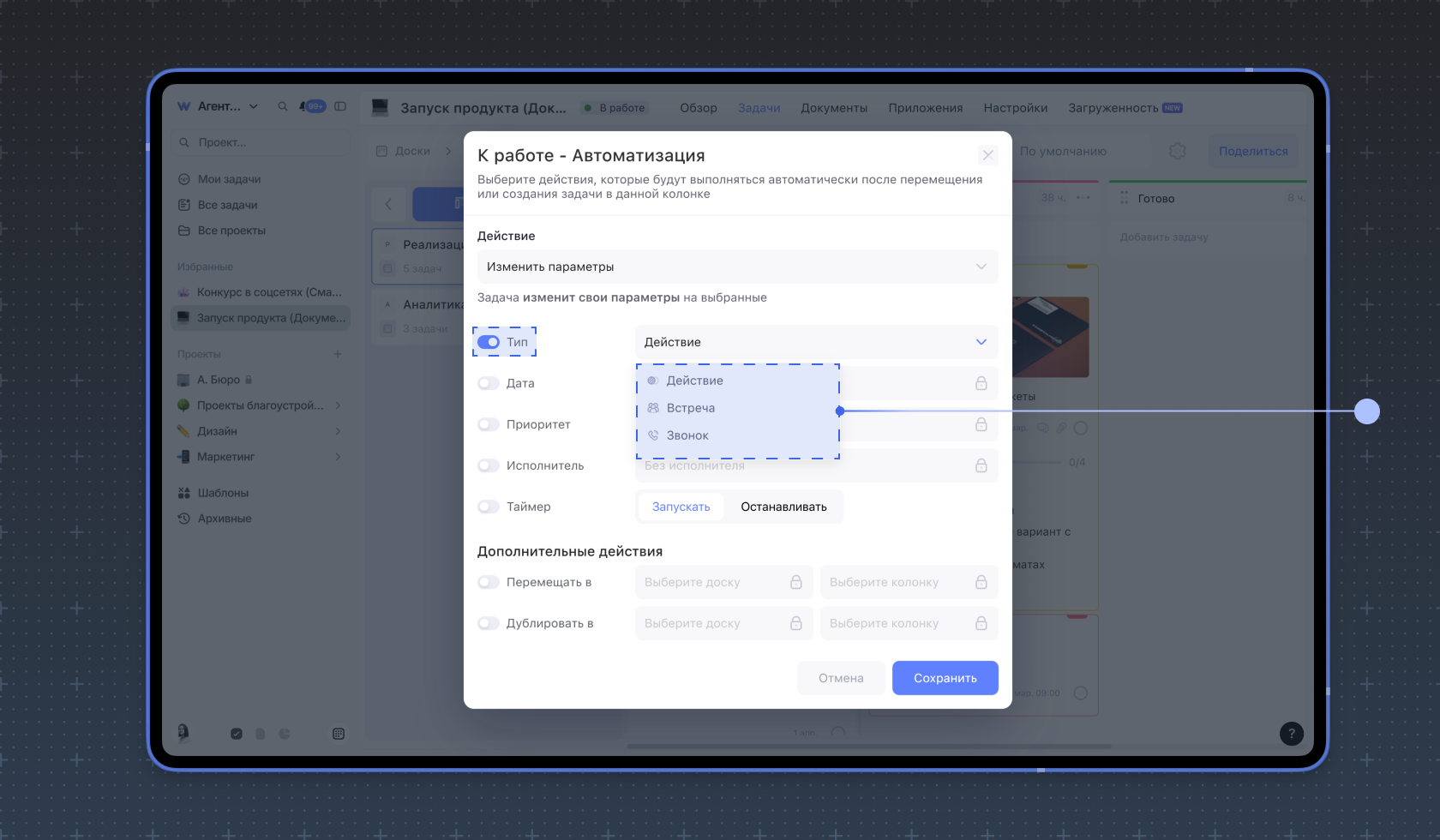Click the help question mark icon
The image size is (1440, 840).
click(x=1291, y=734)
